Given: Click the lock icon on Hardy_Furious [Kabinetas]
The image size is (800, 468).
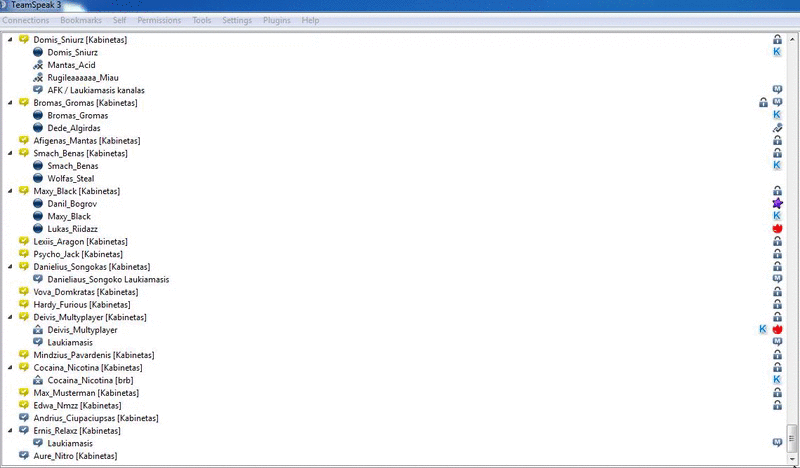Looking at the screenshot, I should coord(777,304).
